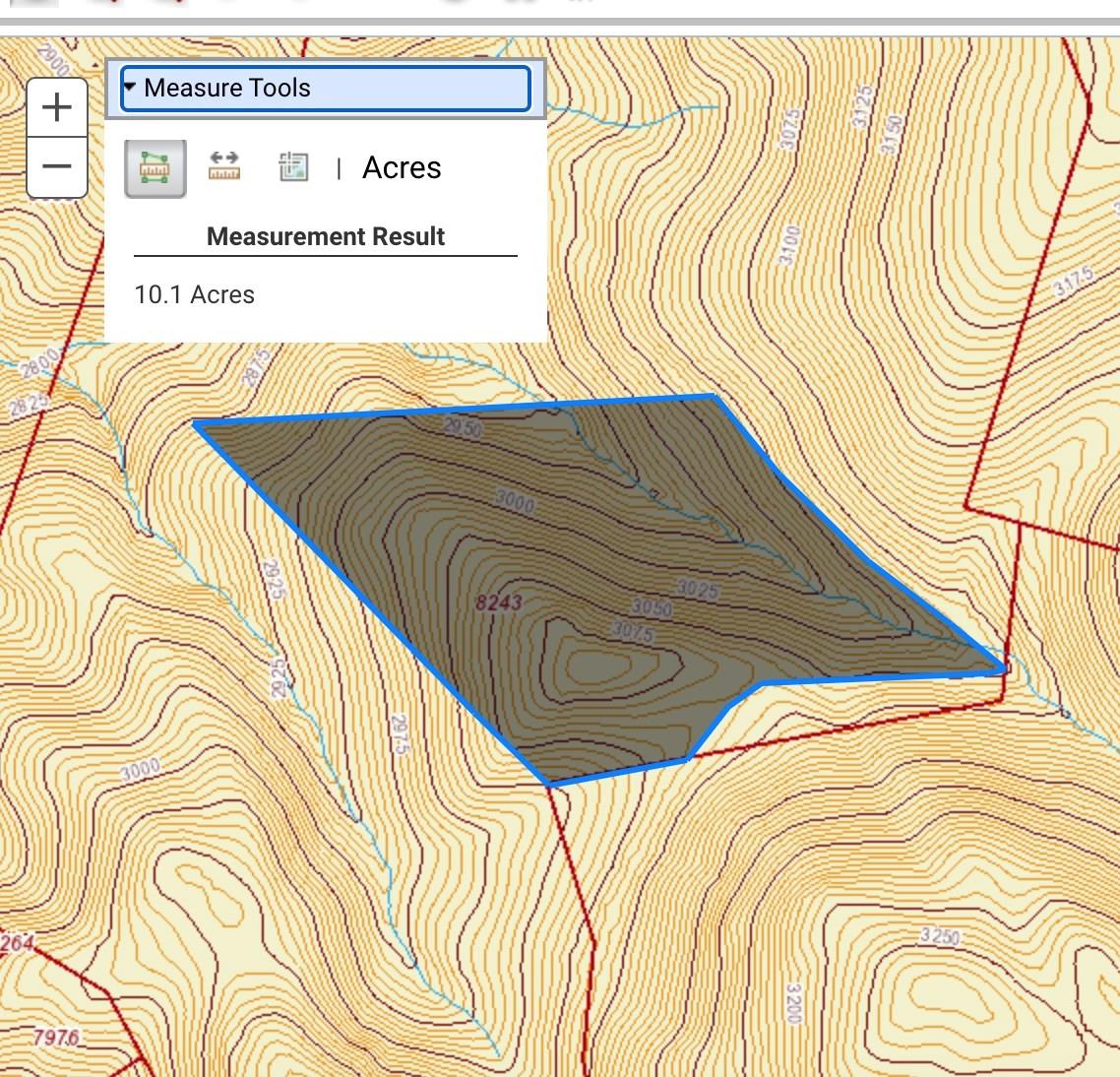Click the 3000 contour label inside polygon

click(x=515, y=501)
